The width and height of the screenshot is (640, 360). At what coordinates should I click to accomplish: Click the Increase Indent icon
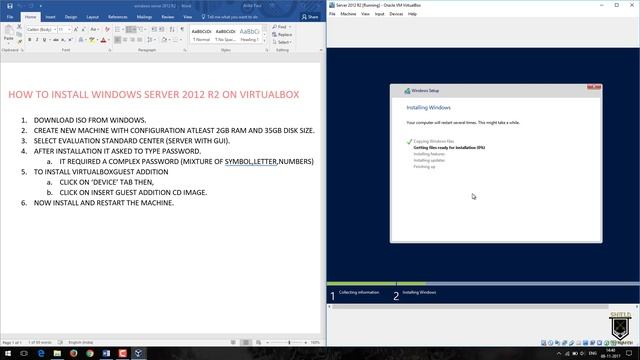tap(162, 29)
